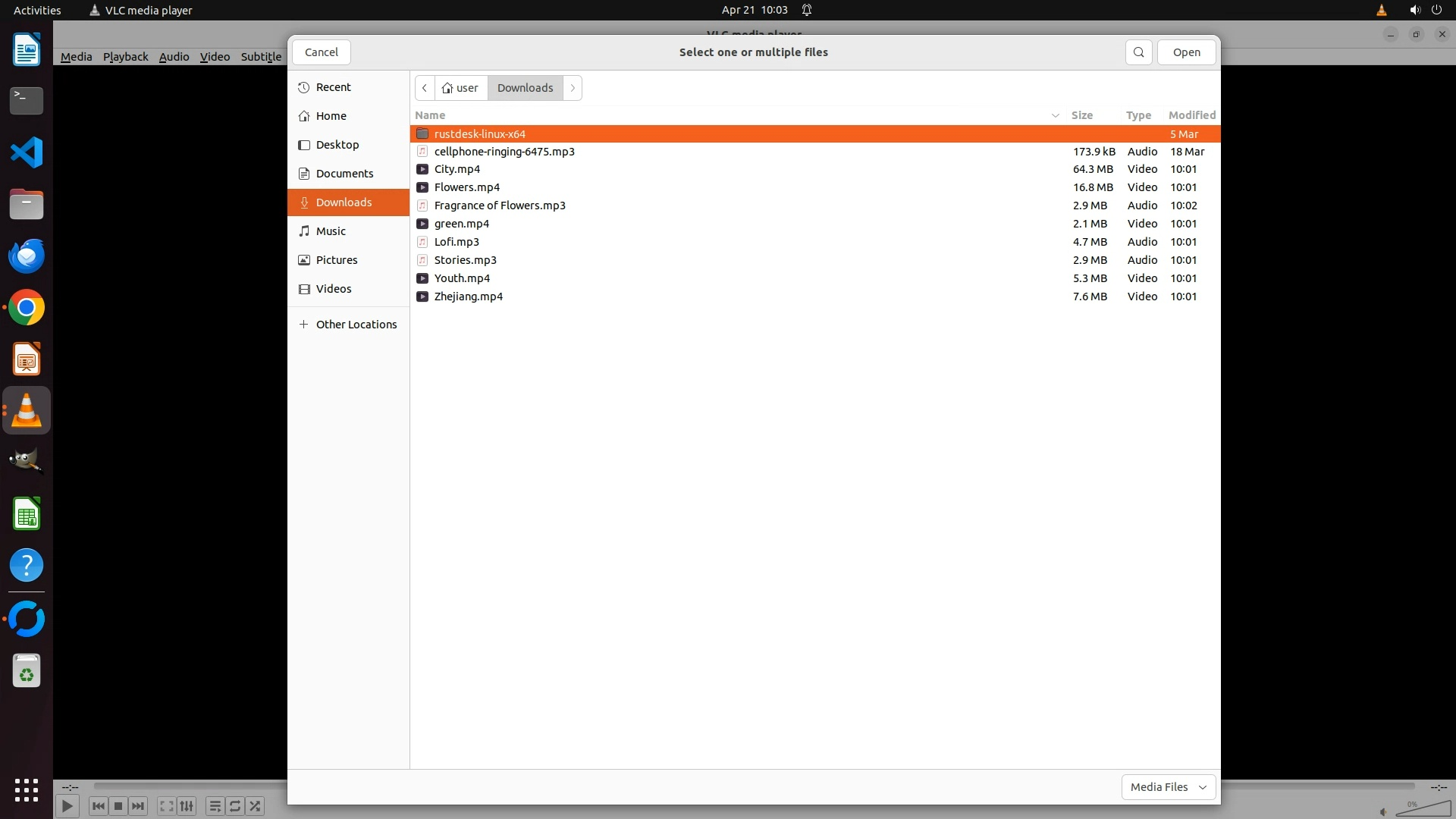This screenshot has height=819, width=1456.
Task: Click the search icon in dialog header
Action: click(x=1138, y=52)
